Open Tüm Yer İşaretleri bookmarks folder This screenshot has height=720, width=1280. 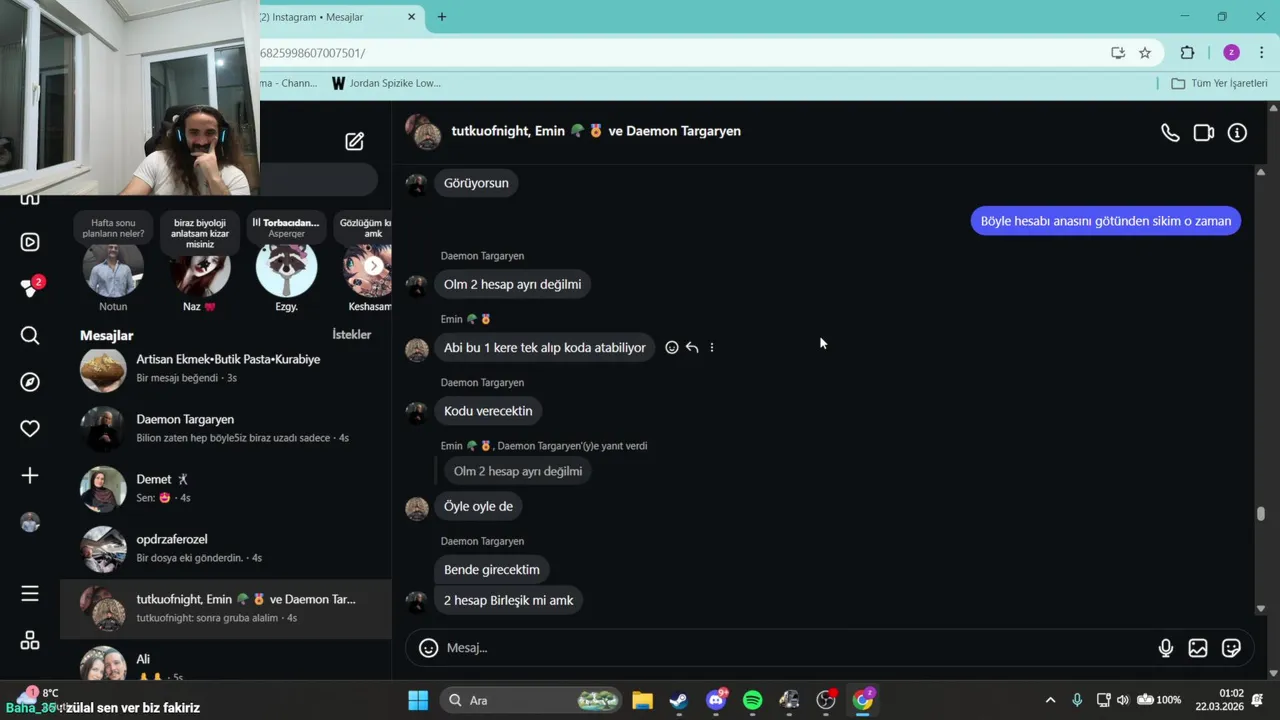pos(1219,83)
